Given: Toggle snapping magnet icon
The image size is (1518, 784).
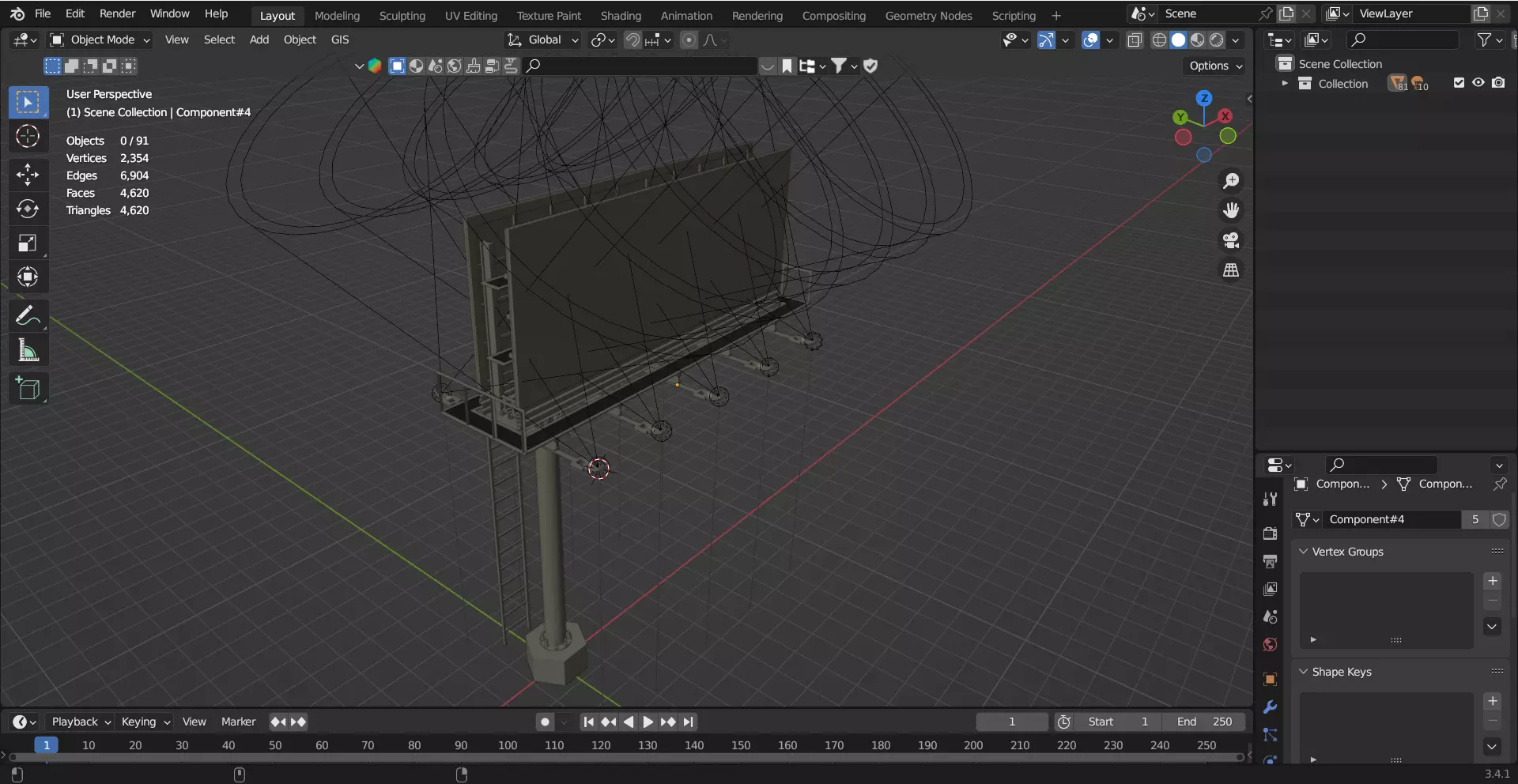Looking at the screenshot, I should (632, 40).
